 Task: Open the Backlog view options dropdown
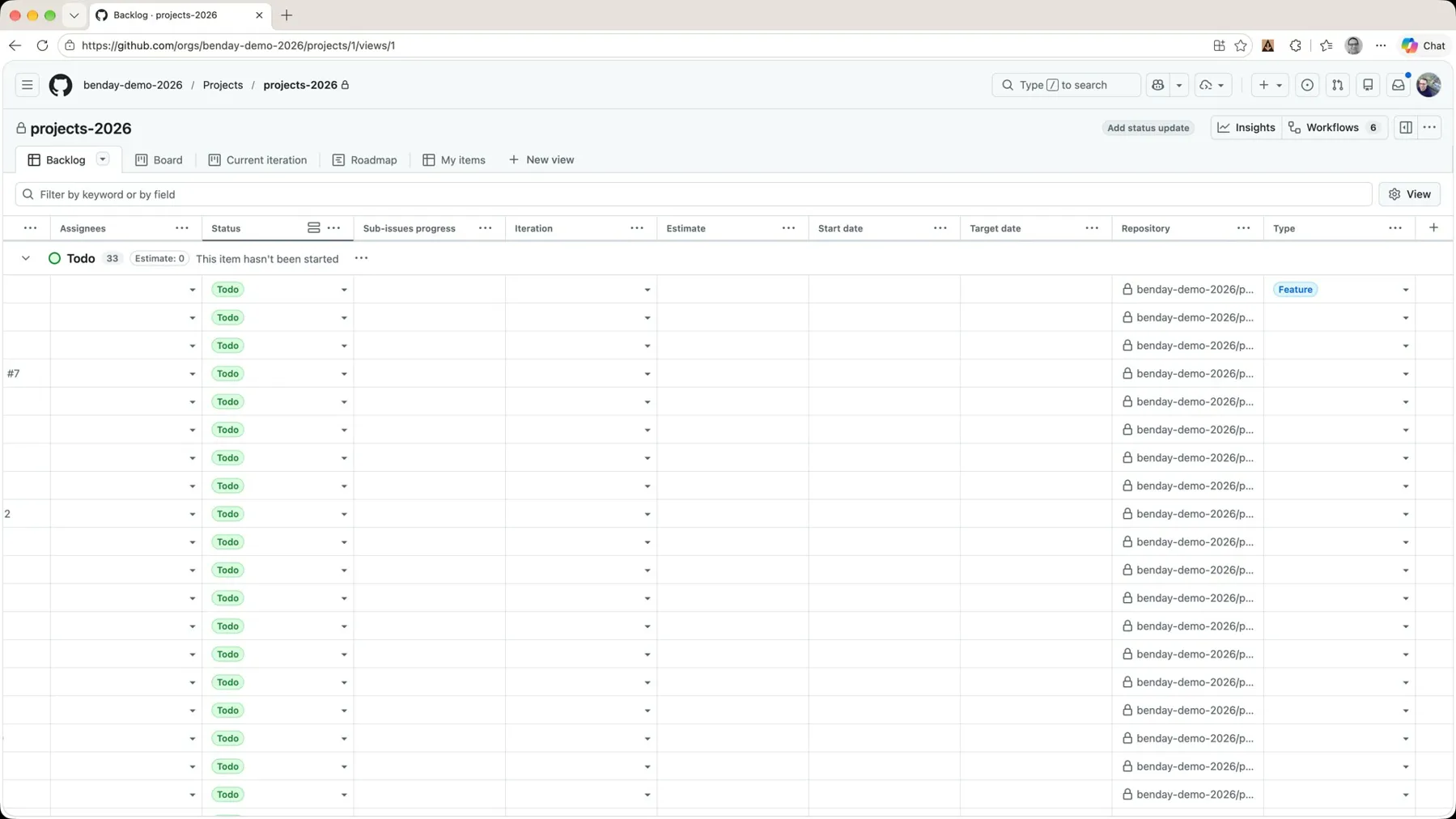(x=103, y=159)
